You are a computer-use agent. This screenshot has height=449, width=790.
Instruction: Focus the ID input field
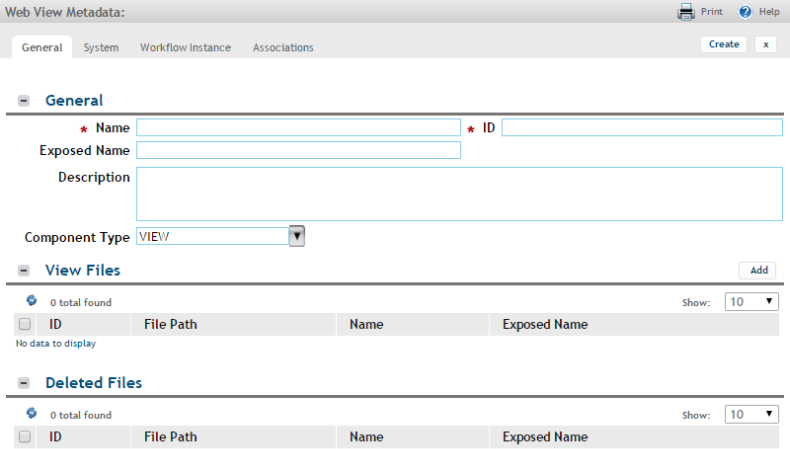pyautogui.click(x=642, y=127)
